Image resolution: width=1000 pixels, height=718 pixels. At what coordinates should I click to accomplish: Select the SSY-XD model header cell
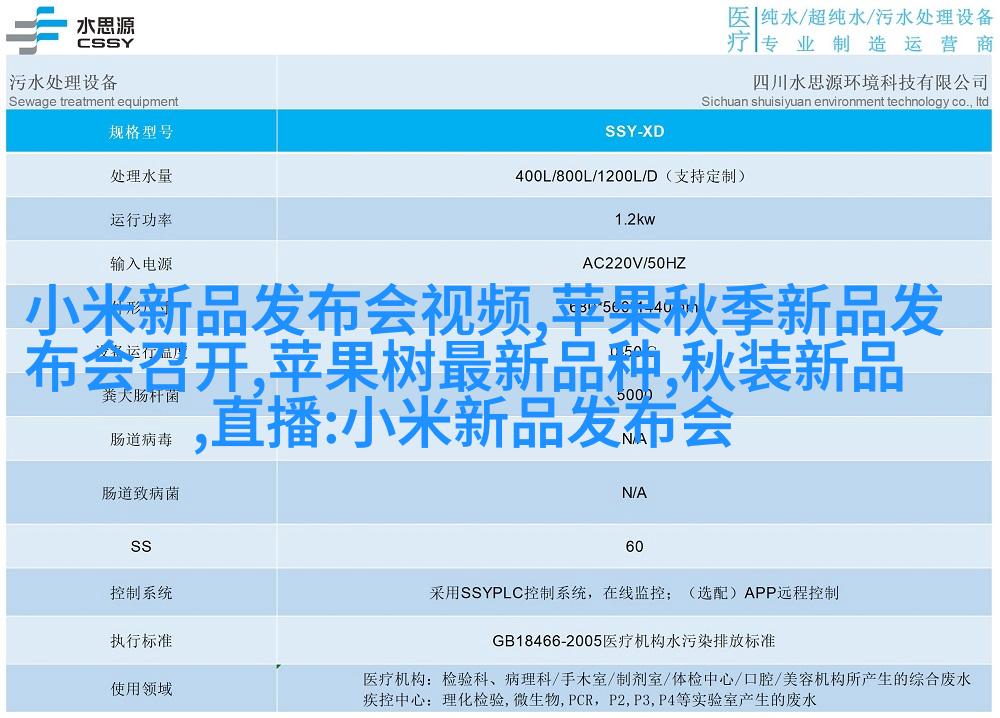tap(635, 132)
